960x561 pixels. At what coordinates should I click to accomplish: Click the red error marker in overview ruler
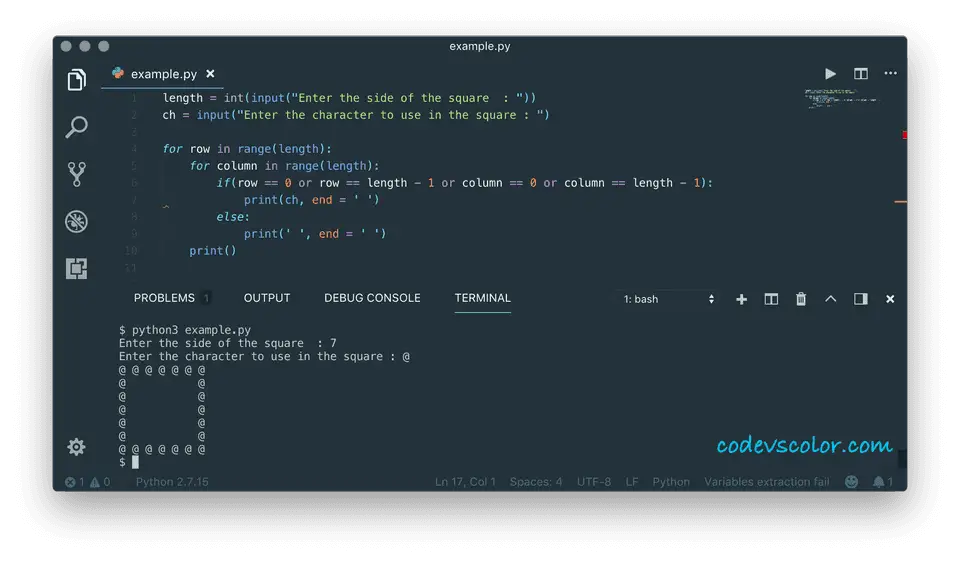(x=904, y=135)
